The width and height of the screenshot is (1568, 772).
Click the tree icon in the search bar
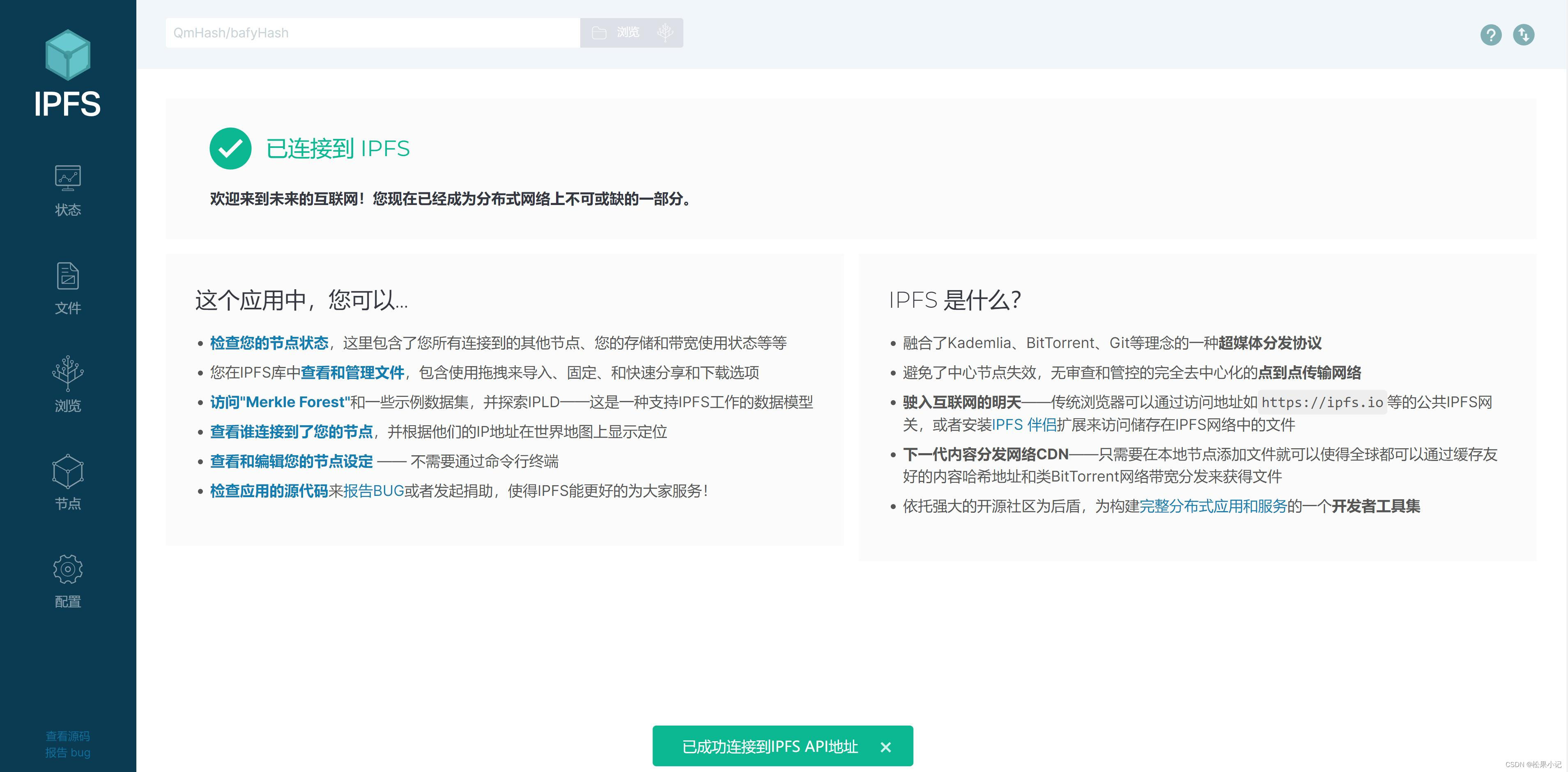click(x=664, y=32)
